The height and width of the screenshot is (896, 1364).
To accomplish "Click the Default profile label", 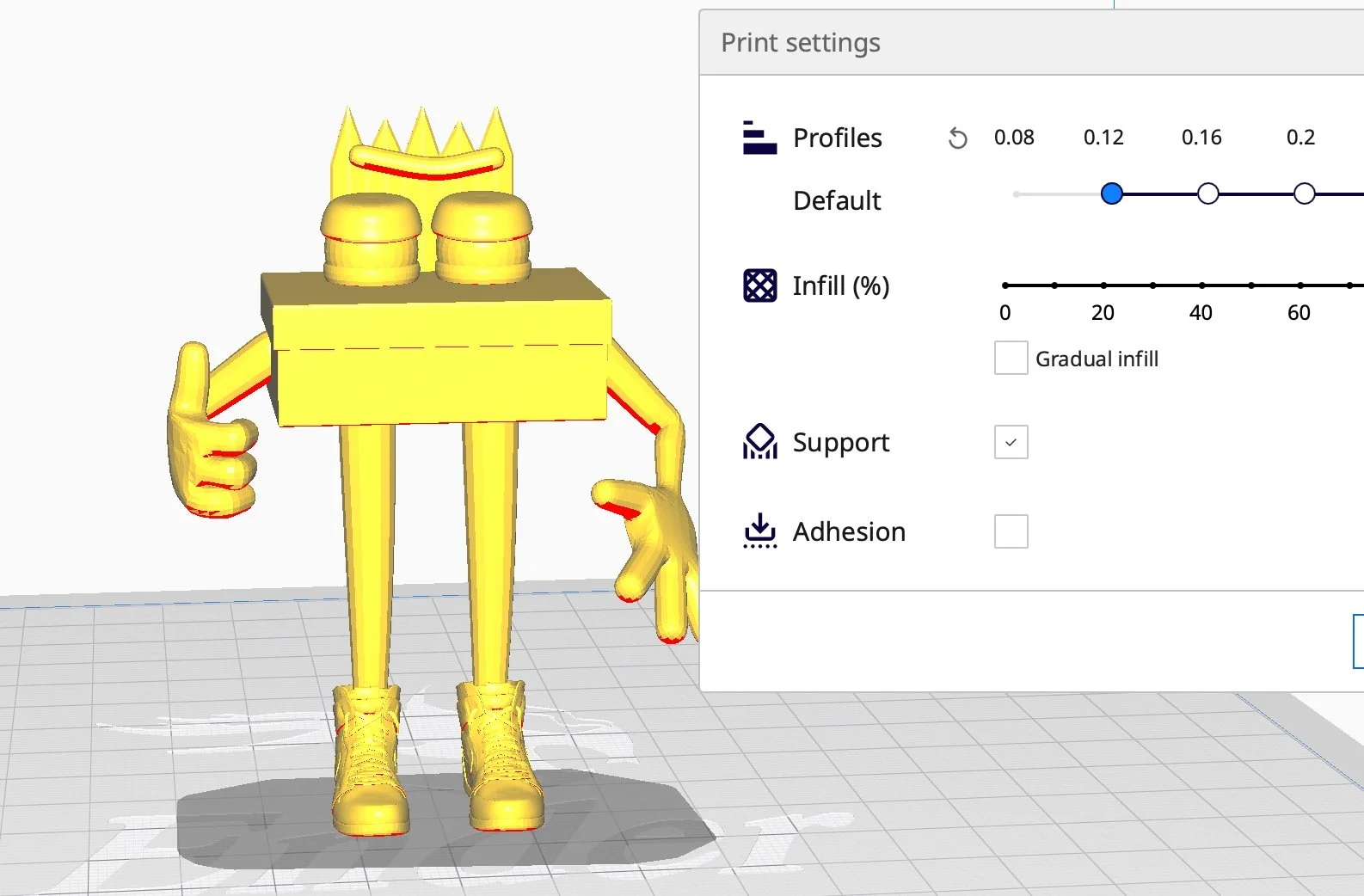I will pyautogui.click(x=837, y=200).
